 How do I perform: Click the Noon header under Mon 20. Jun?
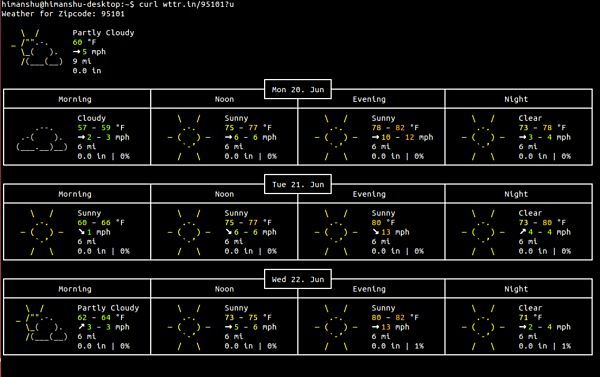(x=224, y=99)
